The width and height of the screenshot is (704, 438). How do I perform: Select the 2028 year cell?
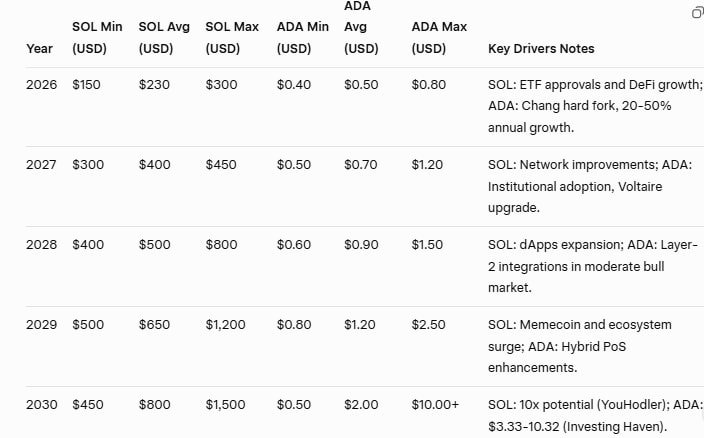pos(41,245)
